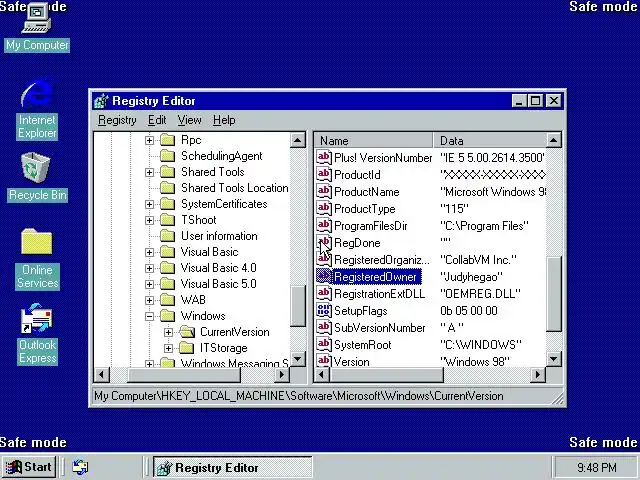
Task: Click the Start button
Action: click(29, 467)
